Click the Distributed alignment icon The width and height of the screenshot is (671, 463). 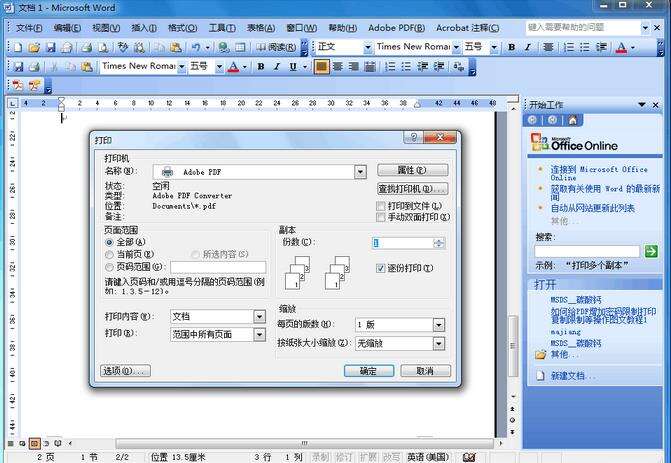[x=370, y=67]
